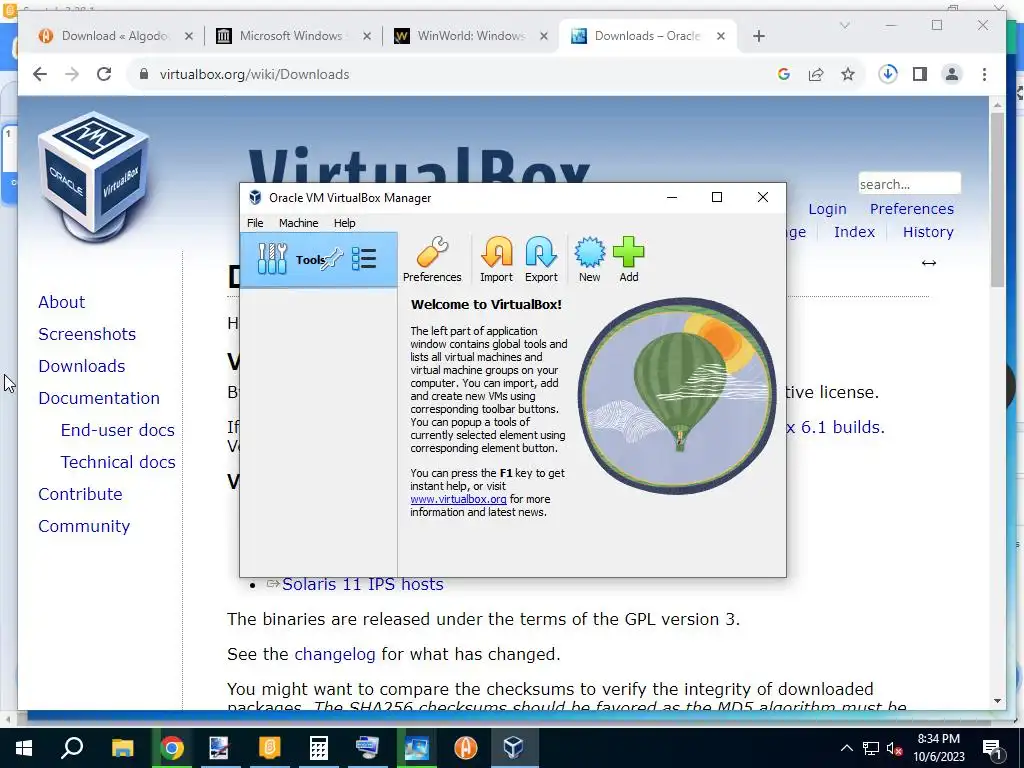The height and width of the screenshot is (768, 1024).
Task: Open the Index link on website
Action: (854, 232)
